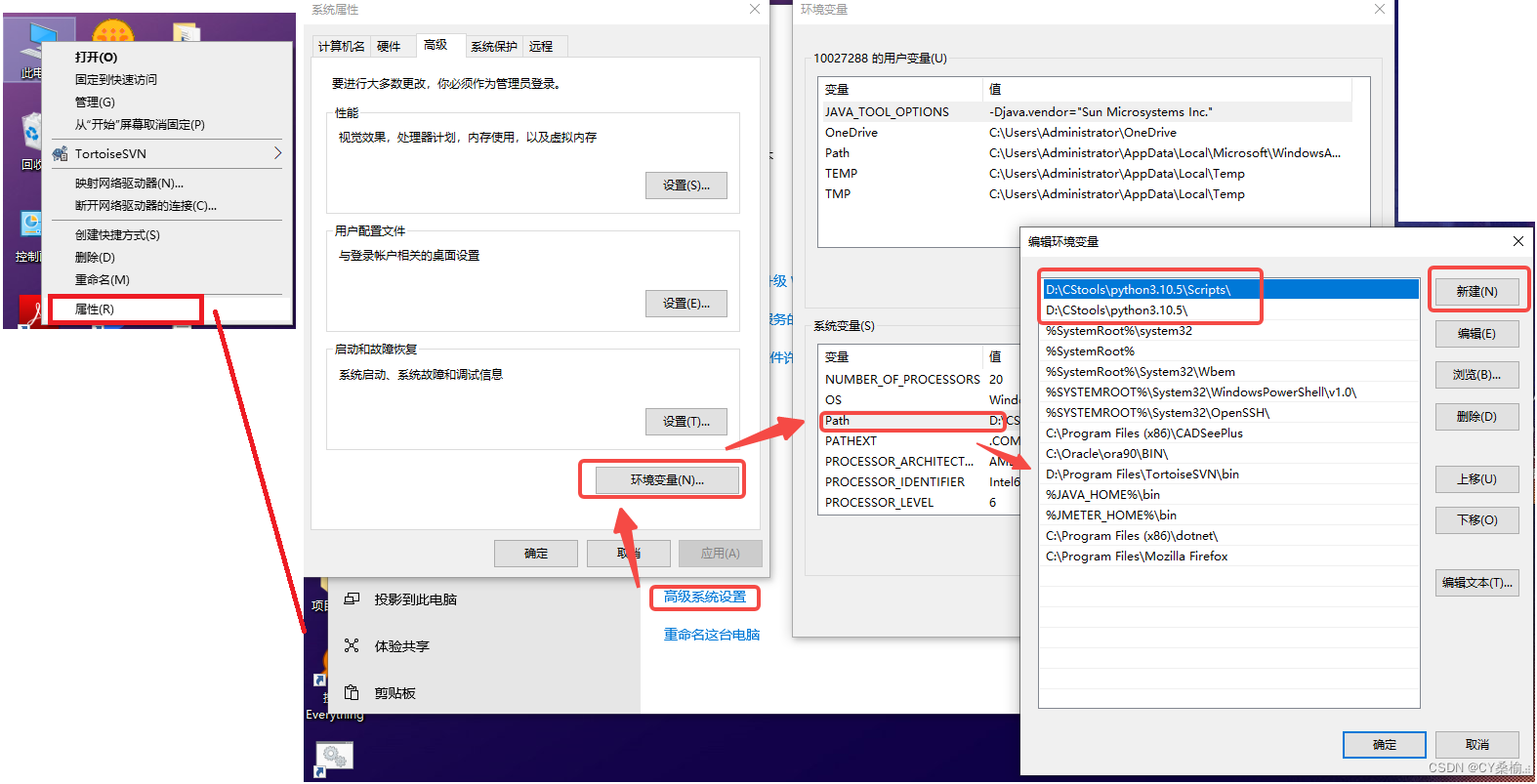Select NUMBER_OF_PROCESSORS system variable row

pos(920,380)
